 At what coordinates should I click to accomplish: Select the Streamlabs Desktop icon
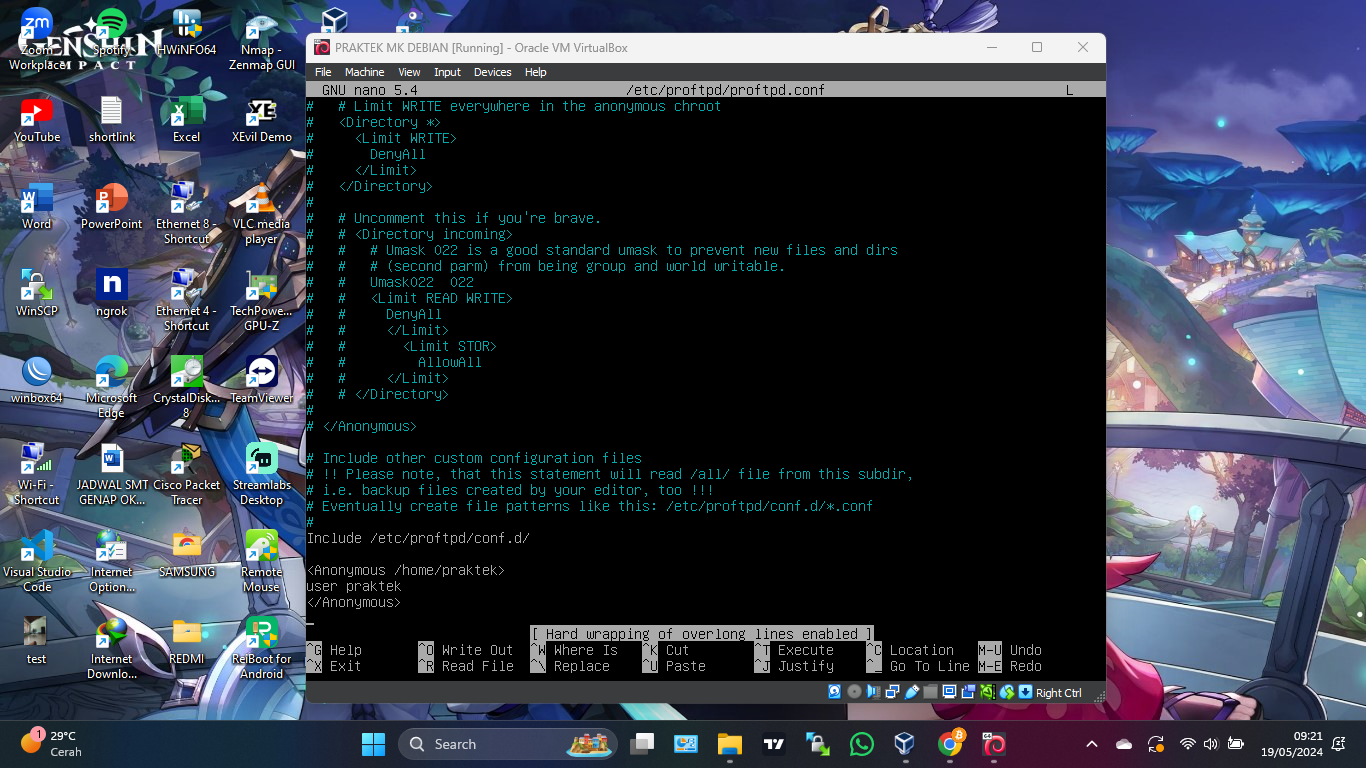[x=262, y=474]
